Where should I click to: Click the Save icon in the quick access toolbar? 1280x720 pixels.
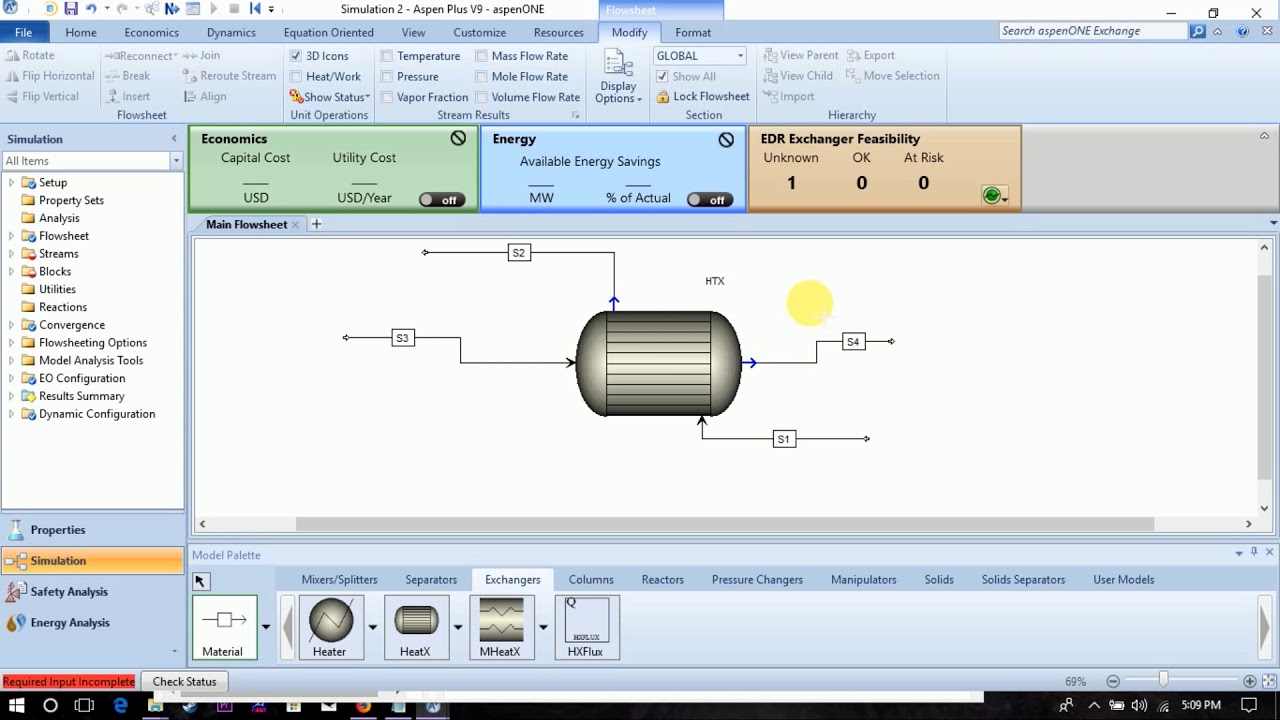(x=70, y=9)
